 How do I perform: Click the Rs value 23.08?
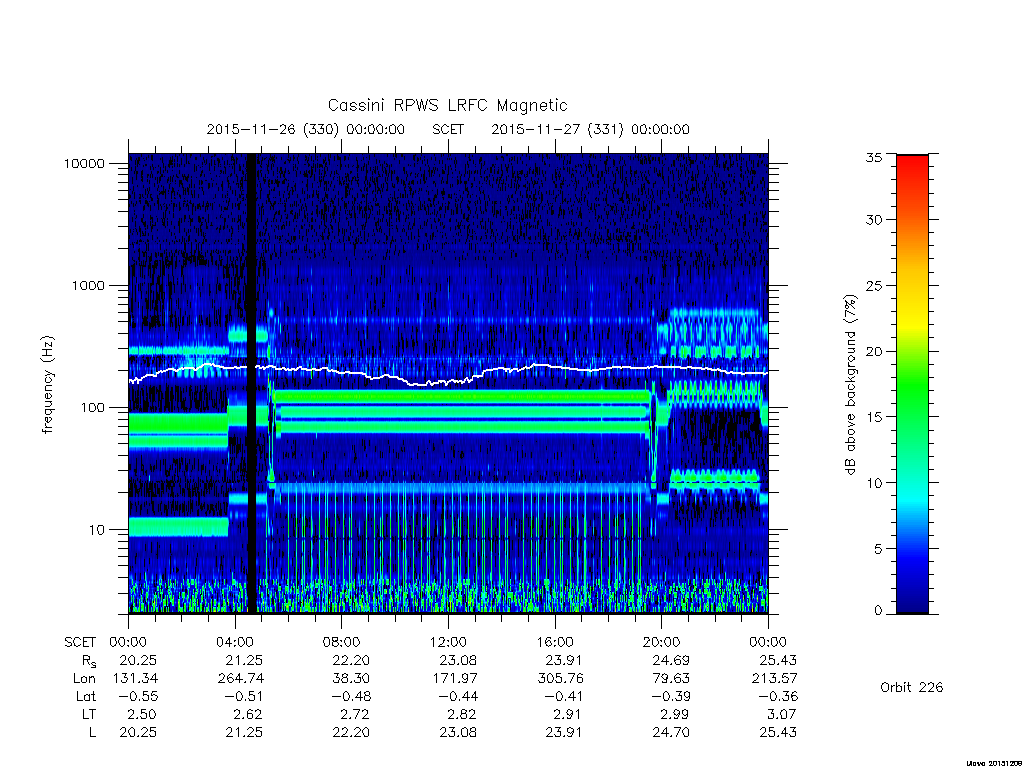458,660
